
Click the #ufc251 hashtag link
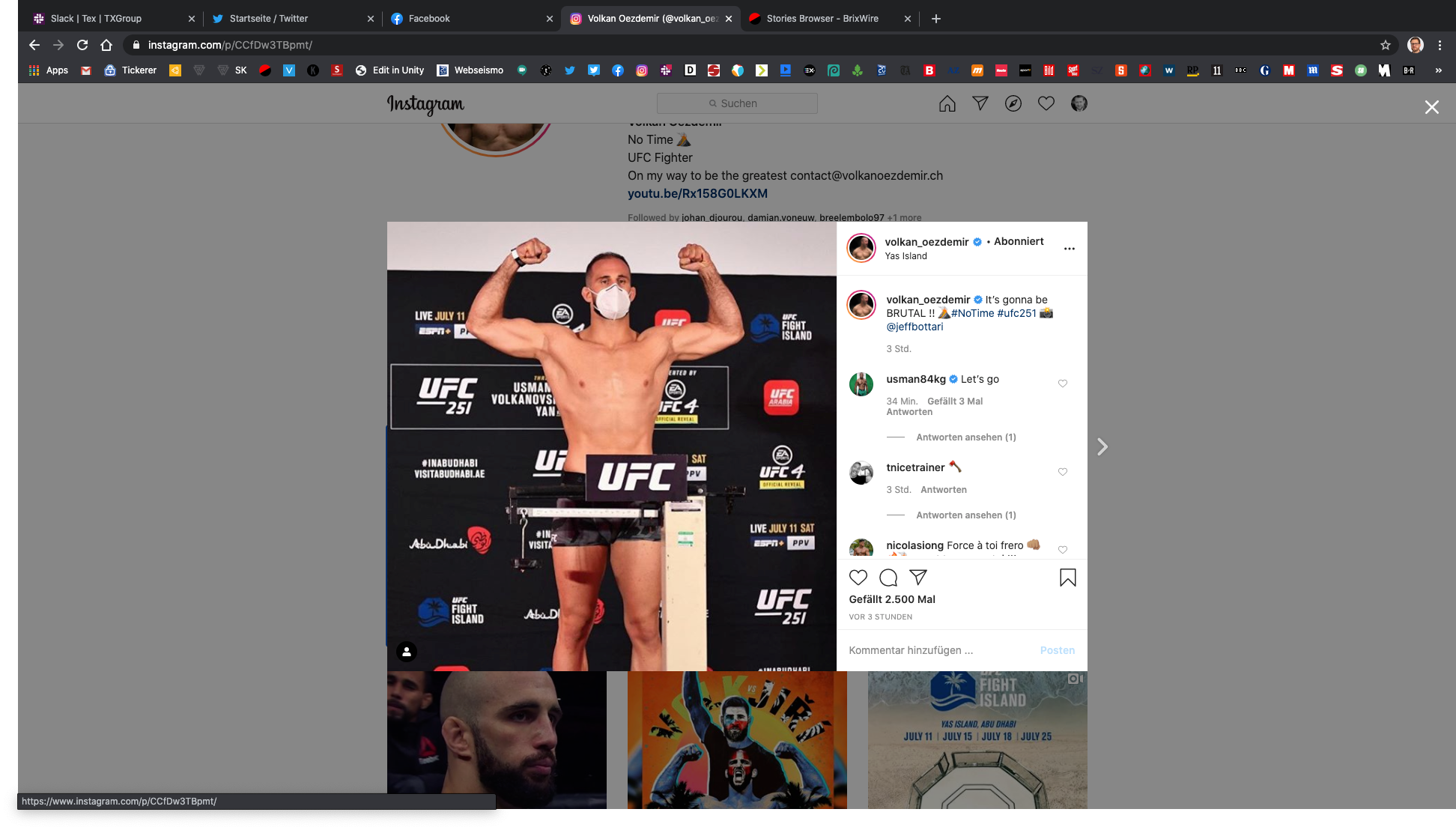click(1016, 313)
